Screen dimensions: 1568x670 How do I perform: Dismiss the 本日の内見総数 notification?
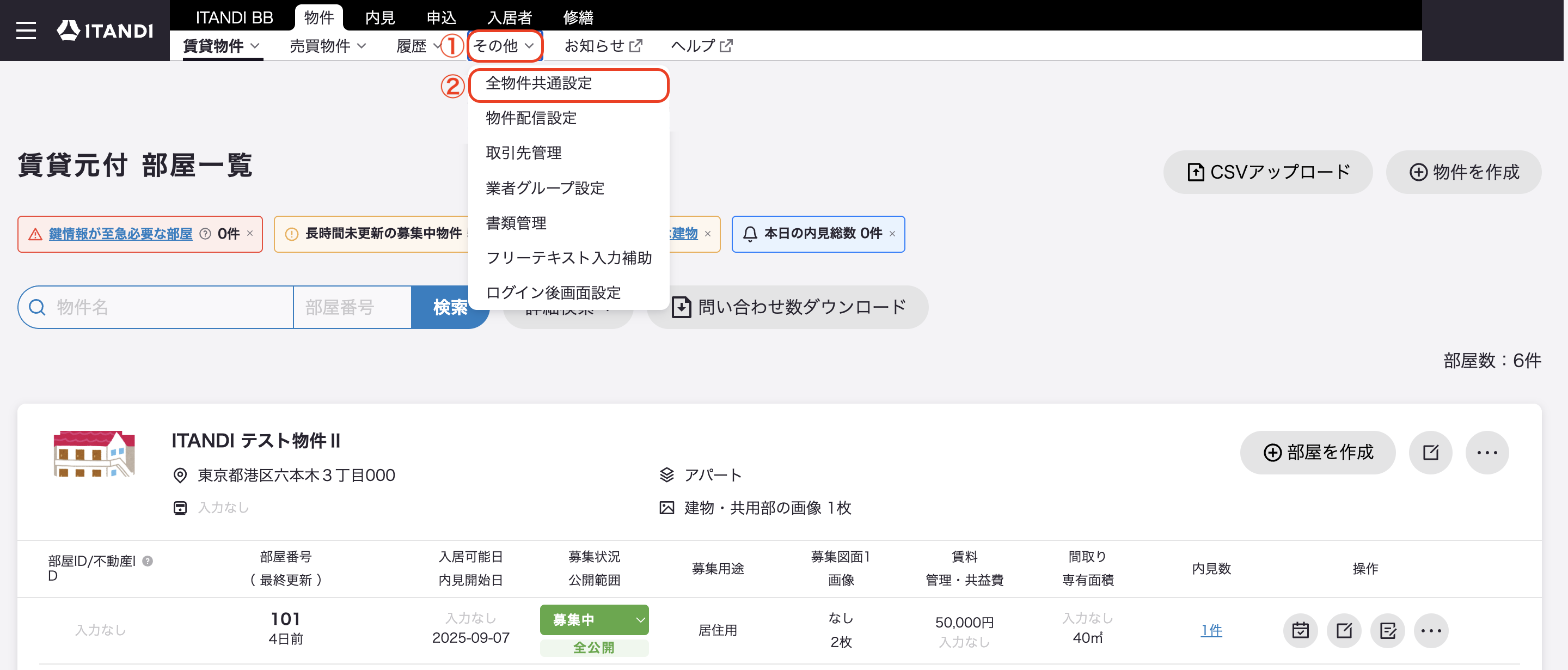click(x=892, y=234)
